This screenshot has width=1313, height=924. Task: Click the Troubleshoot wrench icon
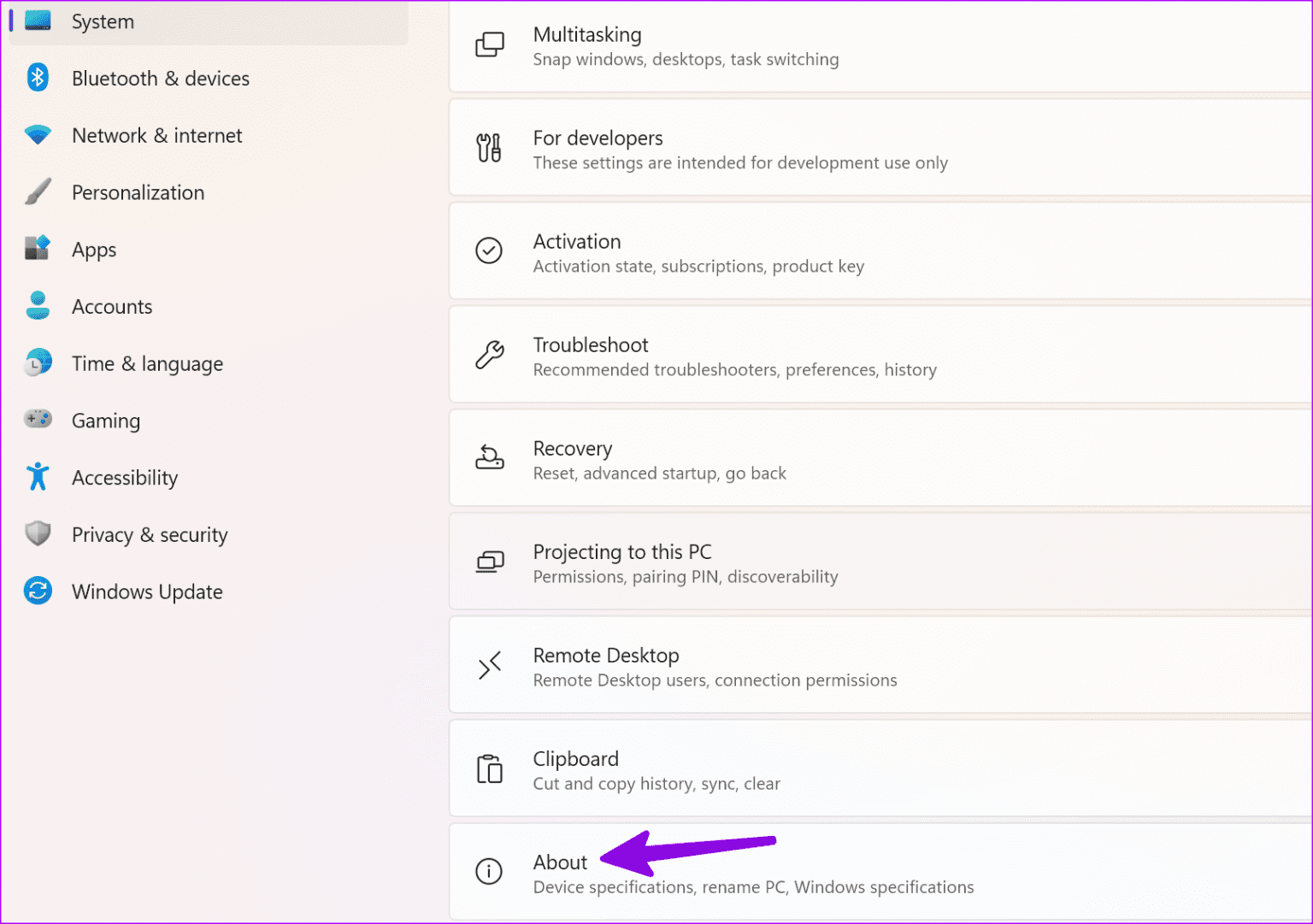coord(489,356)
